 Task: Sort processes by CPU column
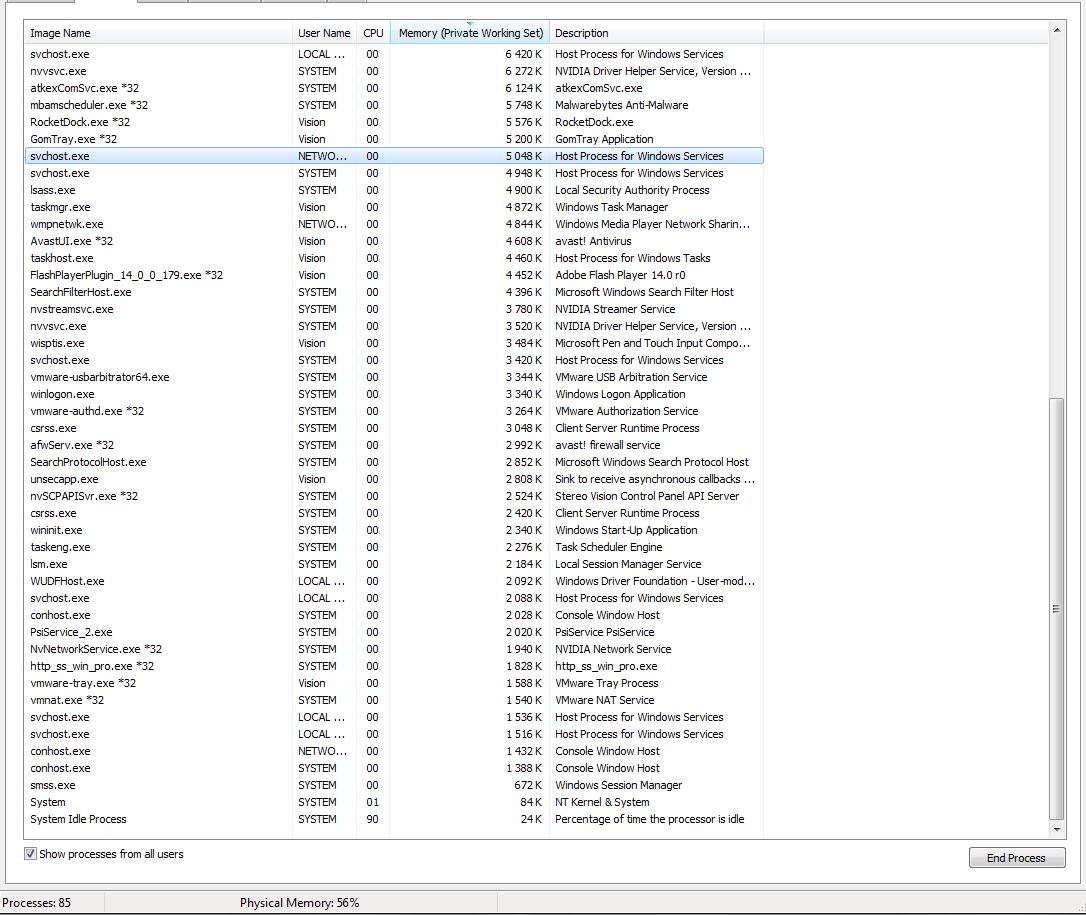tap(373, 33)
